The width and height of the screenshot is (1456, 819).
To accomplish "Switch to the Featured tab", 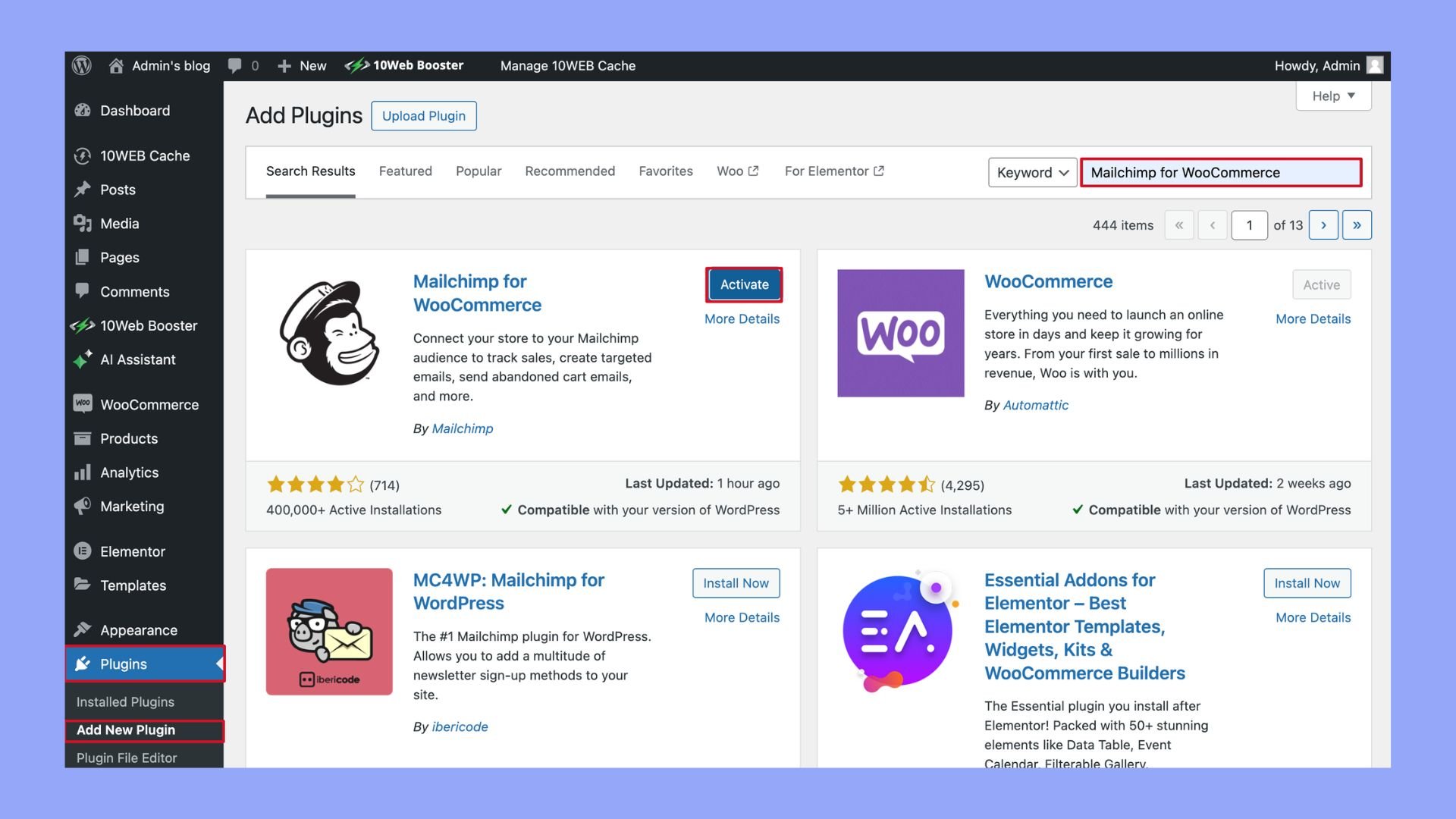I will (x=405, y=171).
